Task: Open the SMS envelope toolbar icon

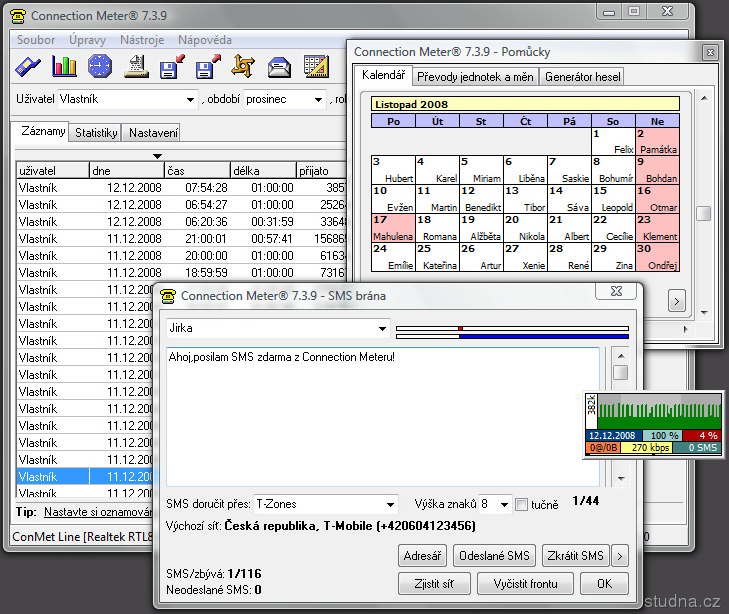Action: click(x=279, y=67)
